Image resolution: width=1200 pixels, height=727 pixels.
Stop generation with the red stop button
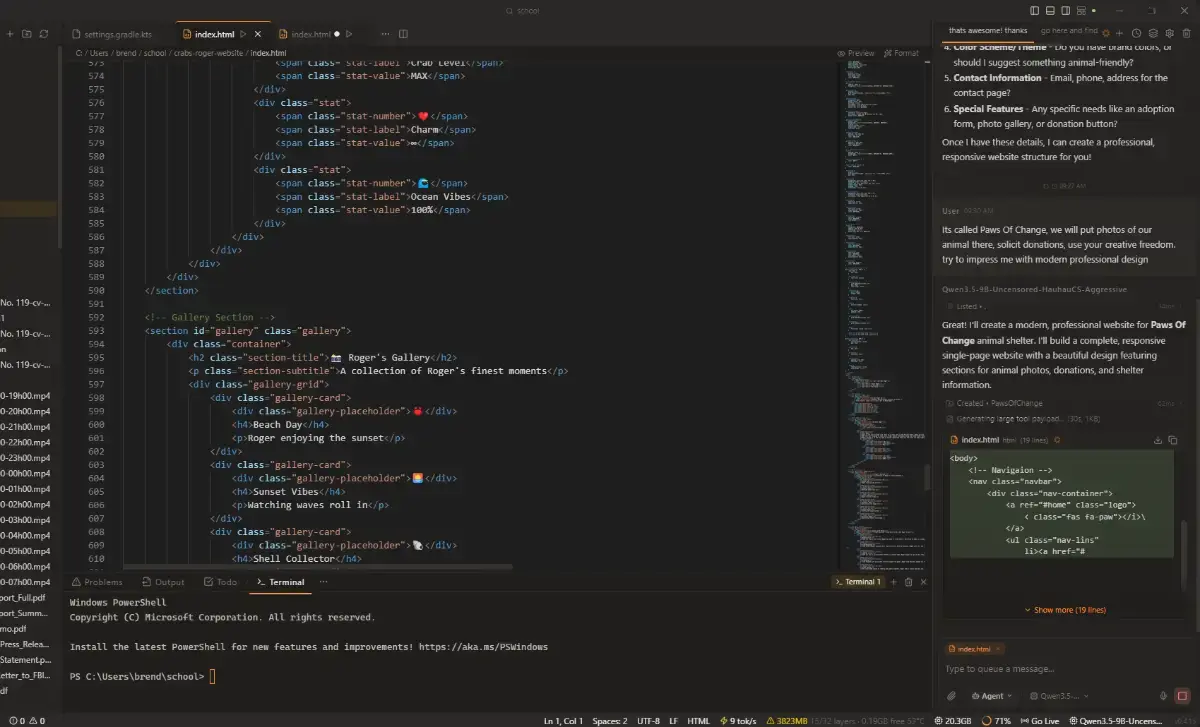[x=1182, y=696]
